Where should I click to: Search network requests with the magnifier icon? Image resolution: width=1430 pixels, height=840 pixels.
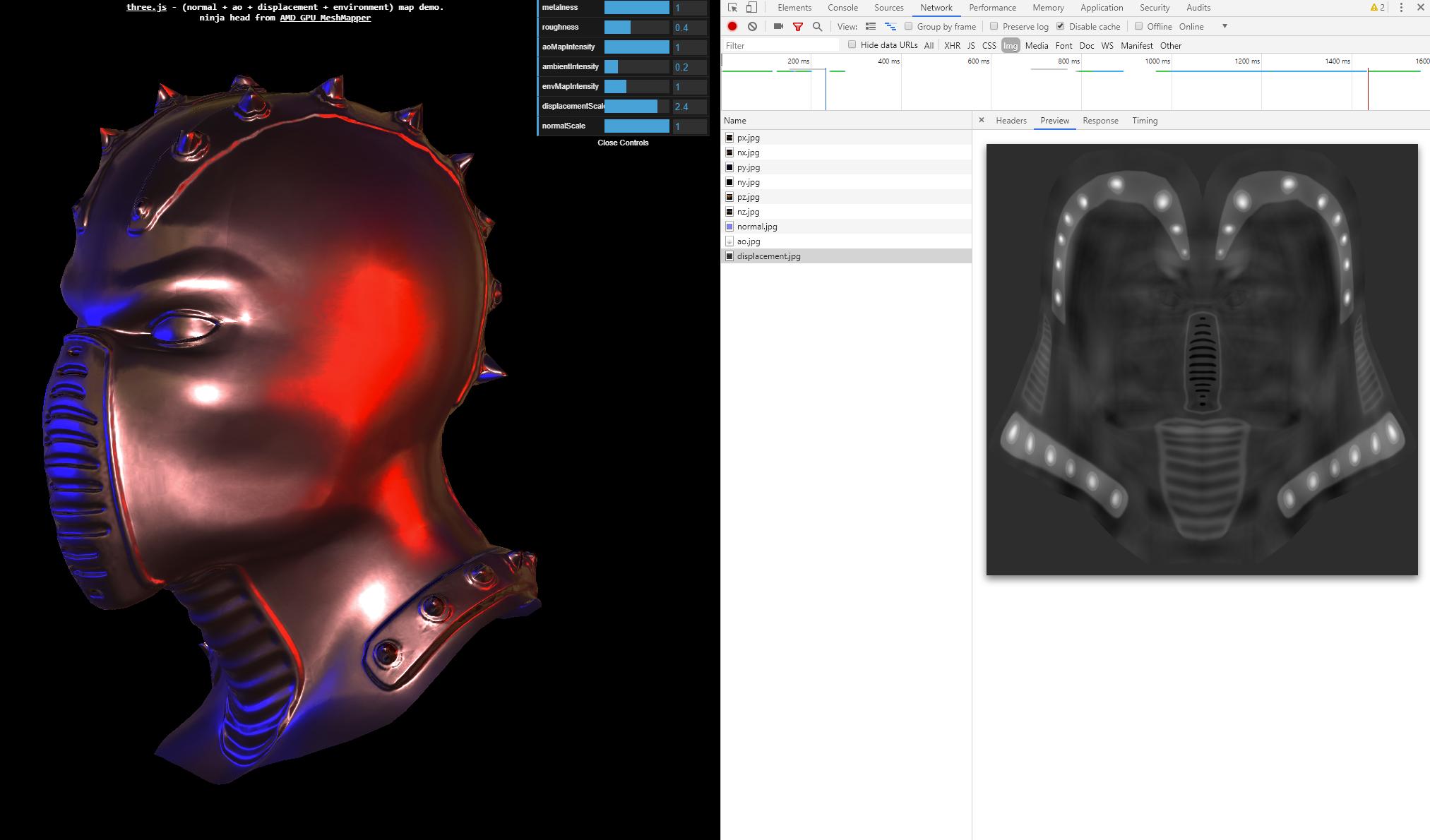pos(817,26)
